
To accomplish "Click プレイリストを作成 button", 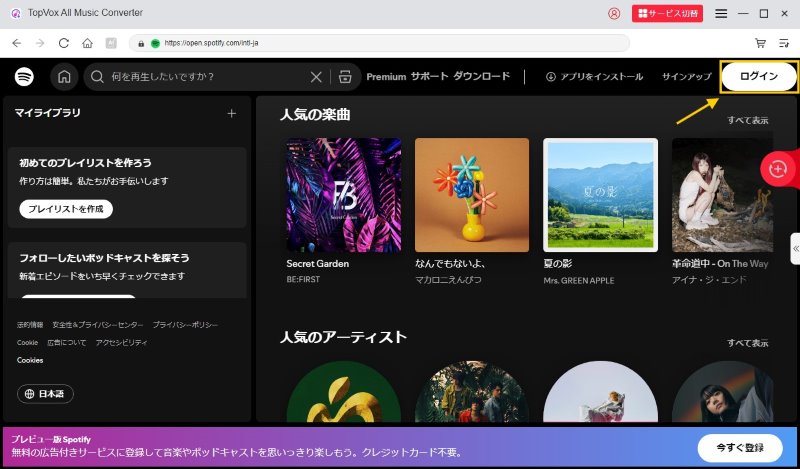I will click(66, 209).
